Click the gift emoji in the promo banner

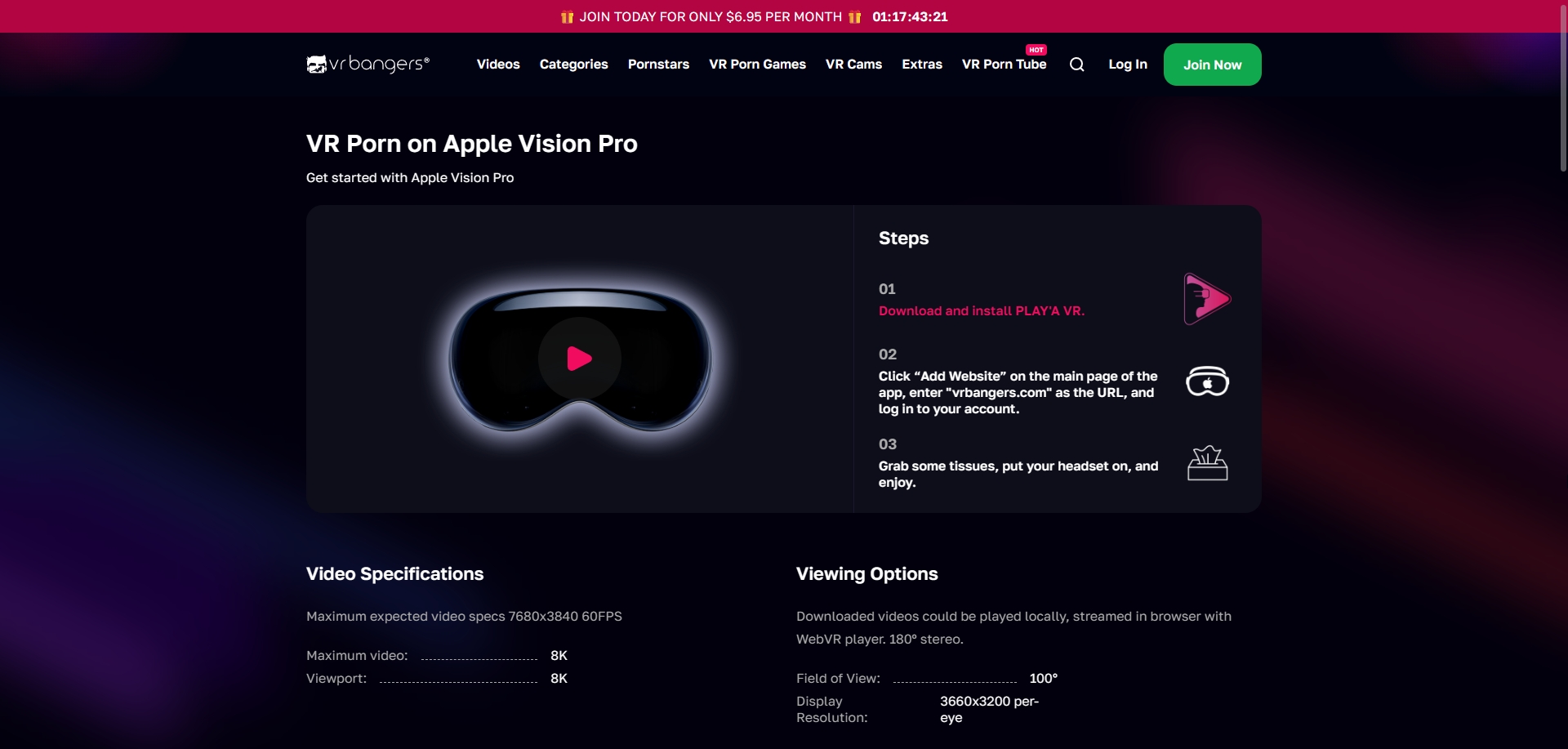[x=565, y=16]
